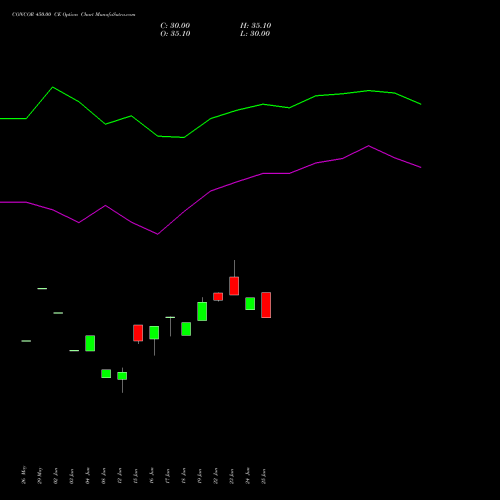Select the 25 Jun red candlestick
Image resolution: width=500 pixels, height=500 pixels.
[x=266, y=305]
